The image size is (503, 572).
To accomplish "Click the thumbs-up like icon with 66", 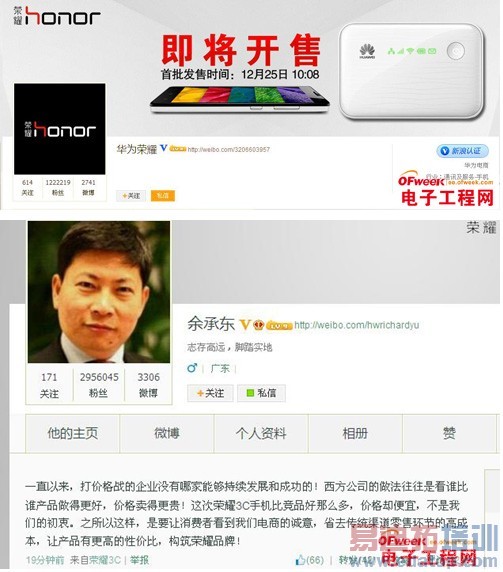I will (300, 560).
